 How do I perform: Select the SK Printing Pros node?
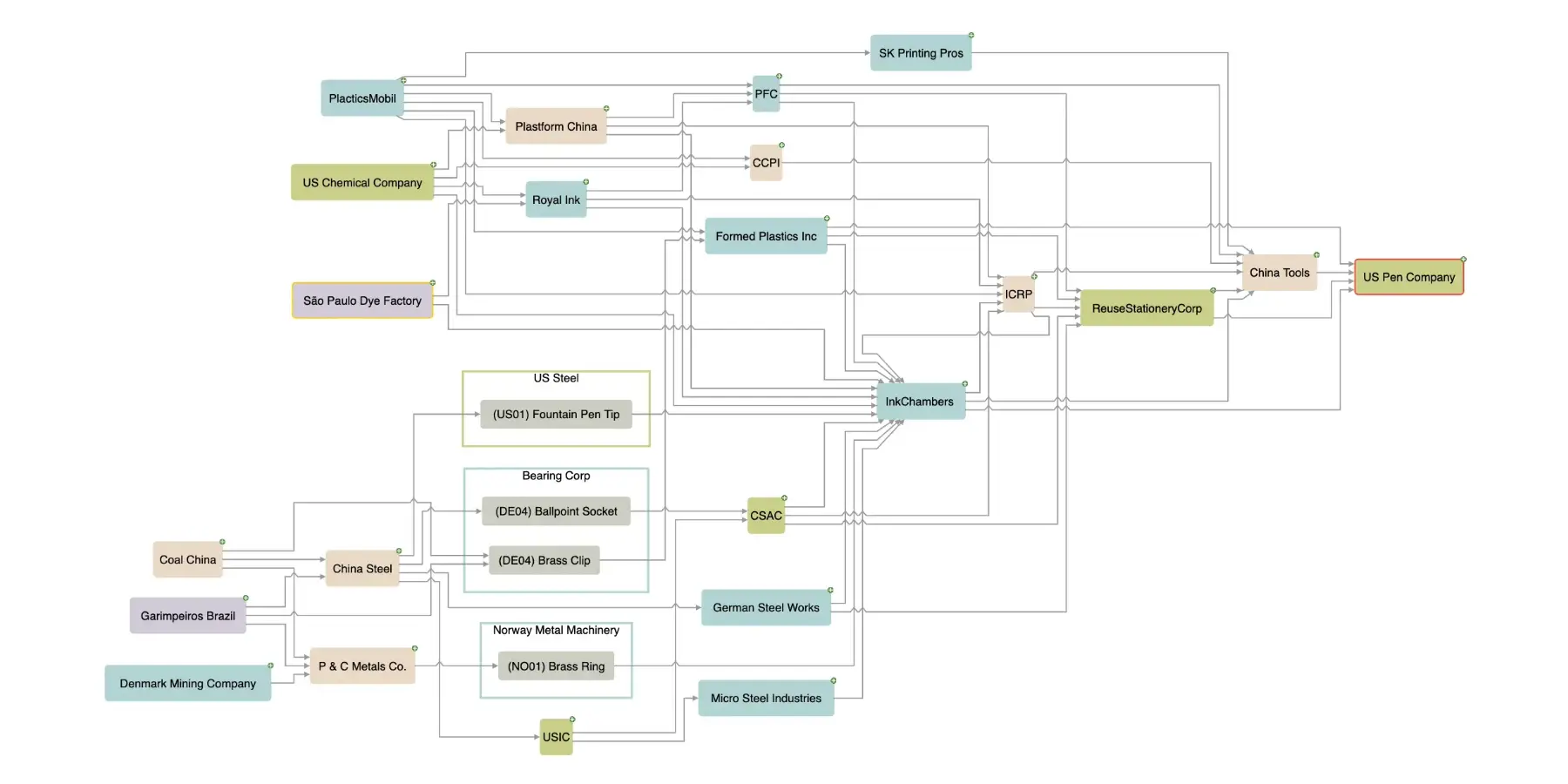[921, 53]
